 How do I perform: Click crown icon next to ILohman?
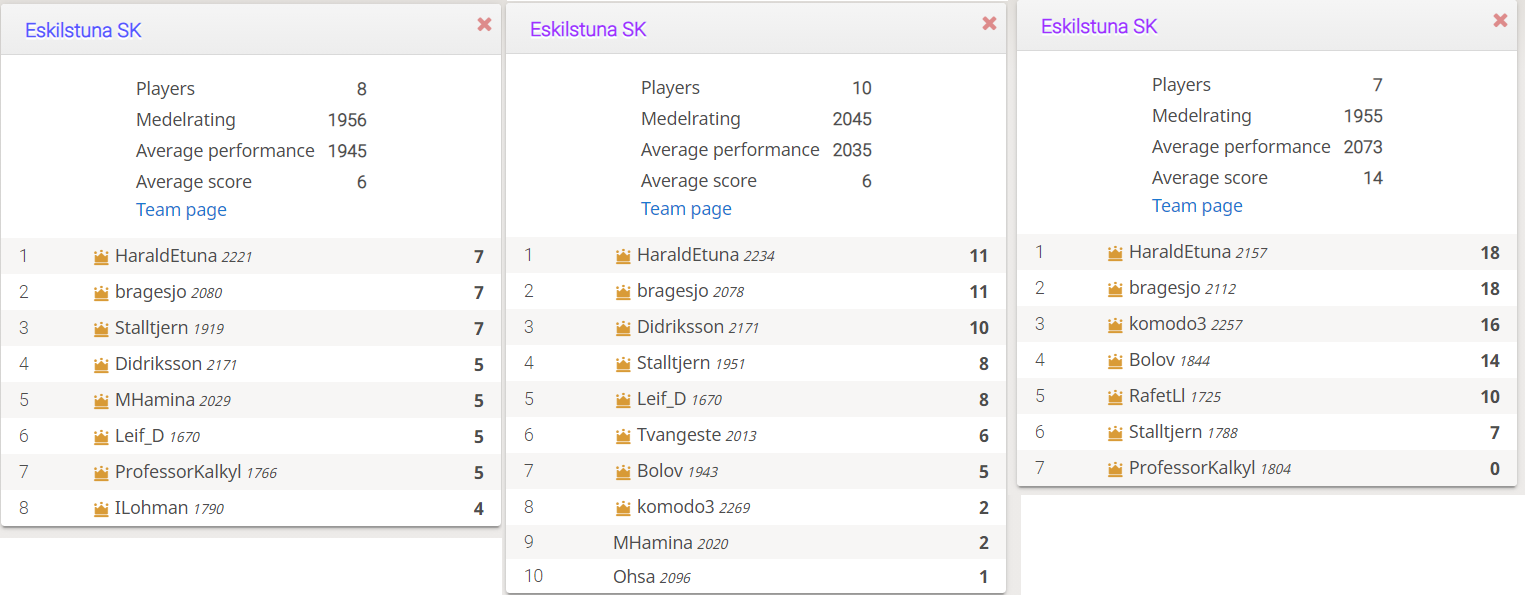tap(100, 509)
